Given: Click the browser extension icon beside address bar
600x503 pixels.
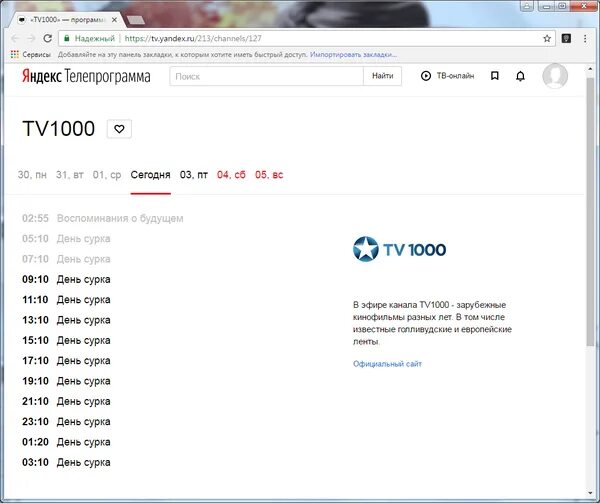Looking at the screenshot, I should (566, 38).
